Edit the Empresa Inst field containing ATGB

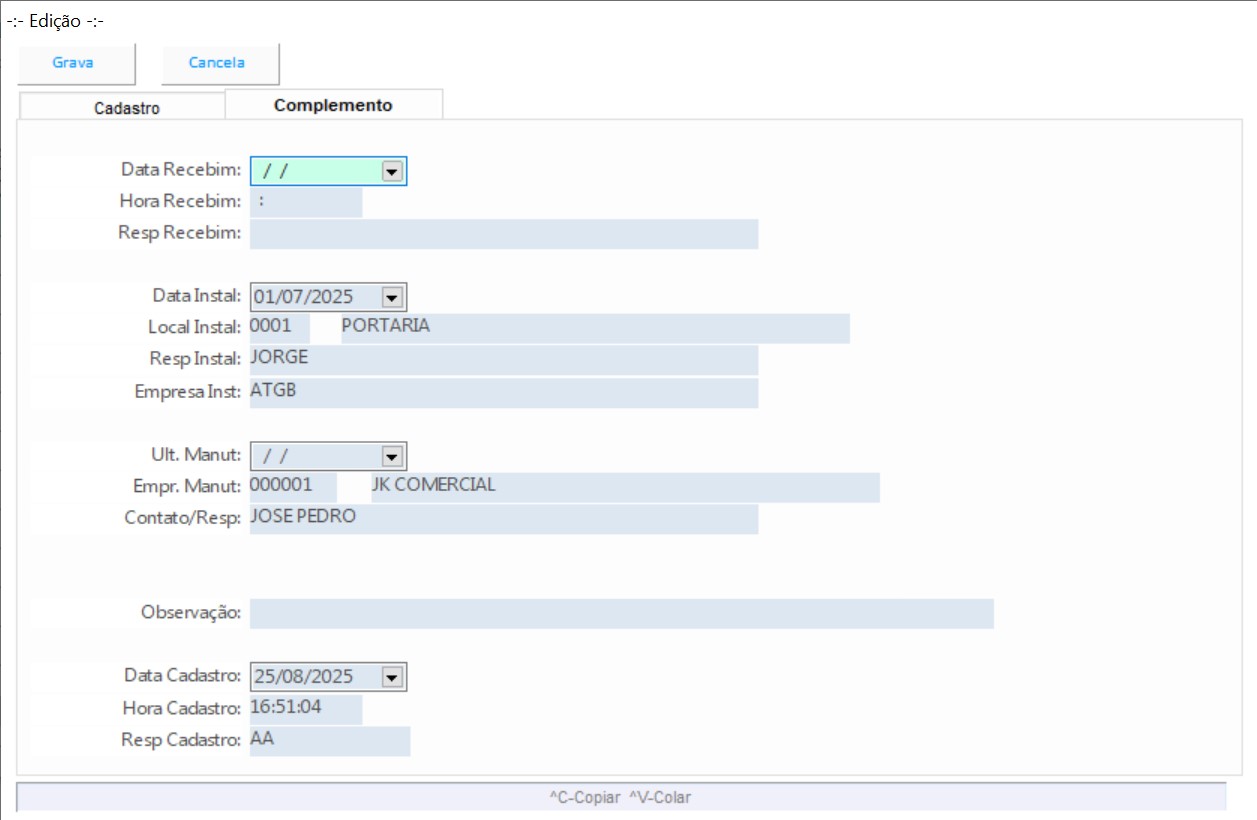[x=503, y=392]
